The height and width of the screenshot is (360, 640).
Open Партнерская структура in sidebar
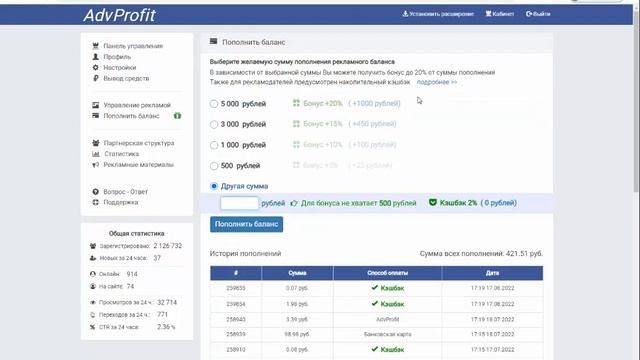point(139,143)
